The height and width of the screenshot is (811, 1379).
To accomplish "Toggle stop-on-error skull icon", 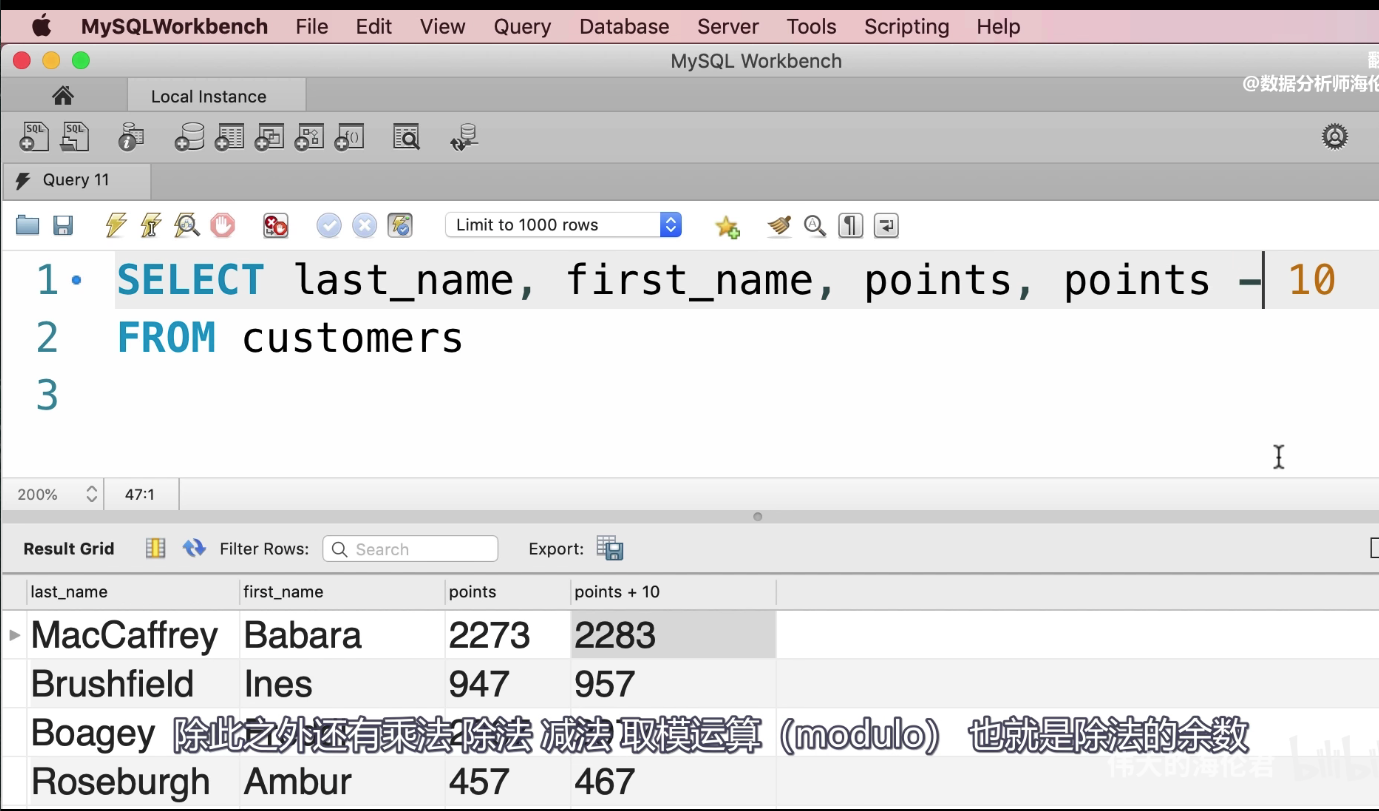I will [275, 225].
